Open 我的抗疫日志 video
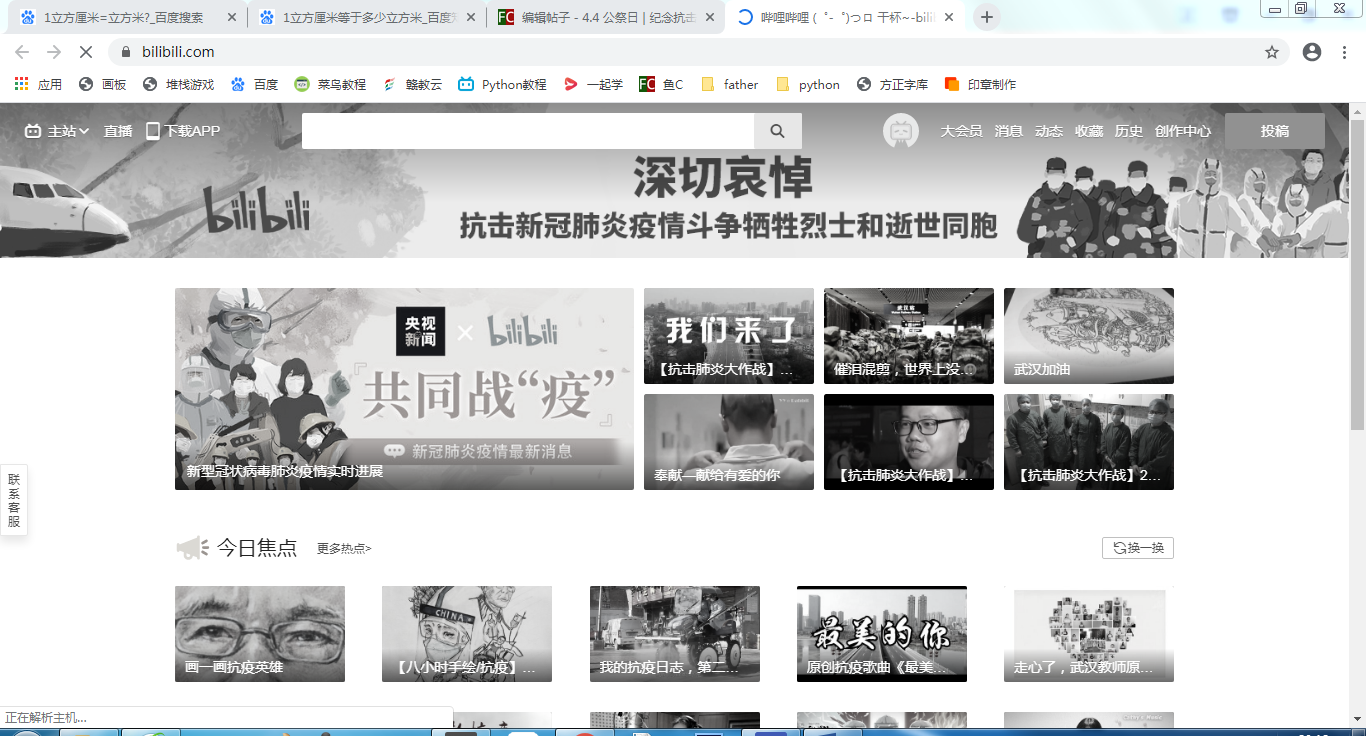 [x=675, y=634]
